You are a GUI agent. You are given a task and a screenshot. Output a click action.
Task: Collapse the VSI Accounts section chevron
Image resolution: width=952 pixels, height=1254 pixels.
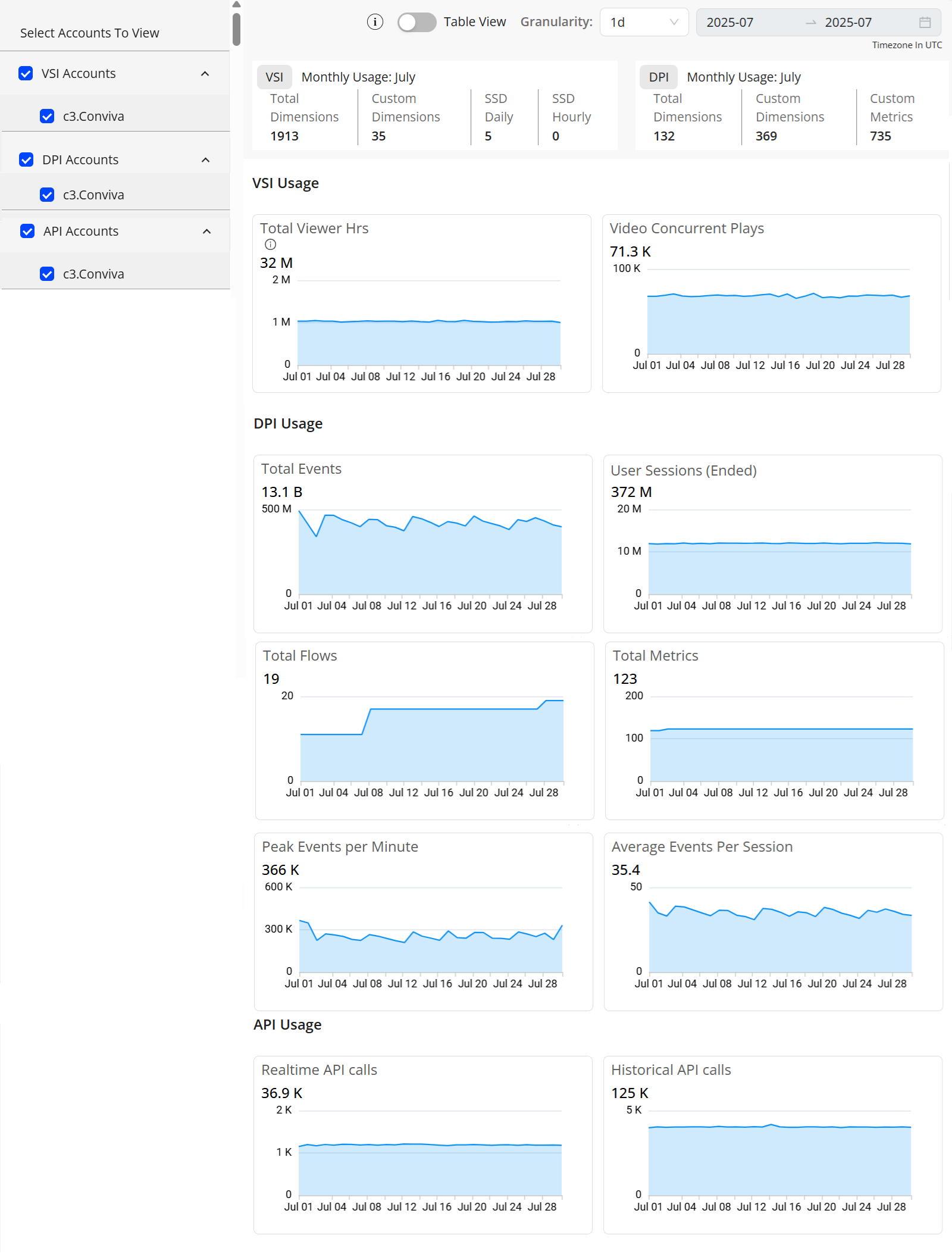tap(205, 74)
